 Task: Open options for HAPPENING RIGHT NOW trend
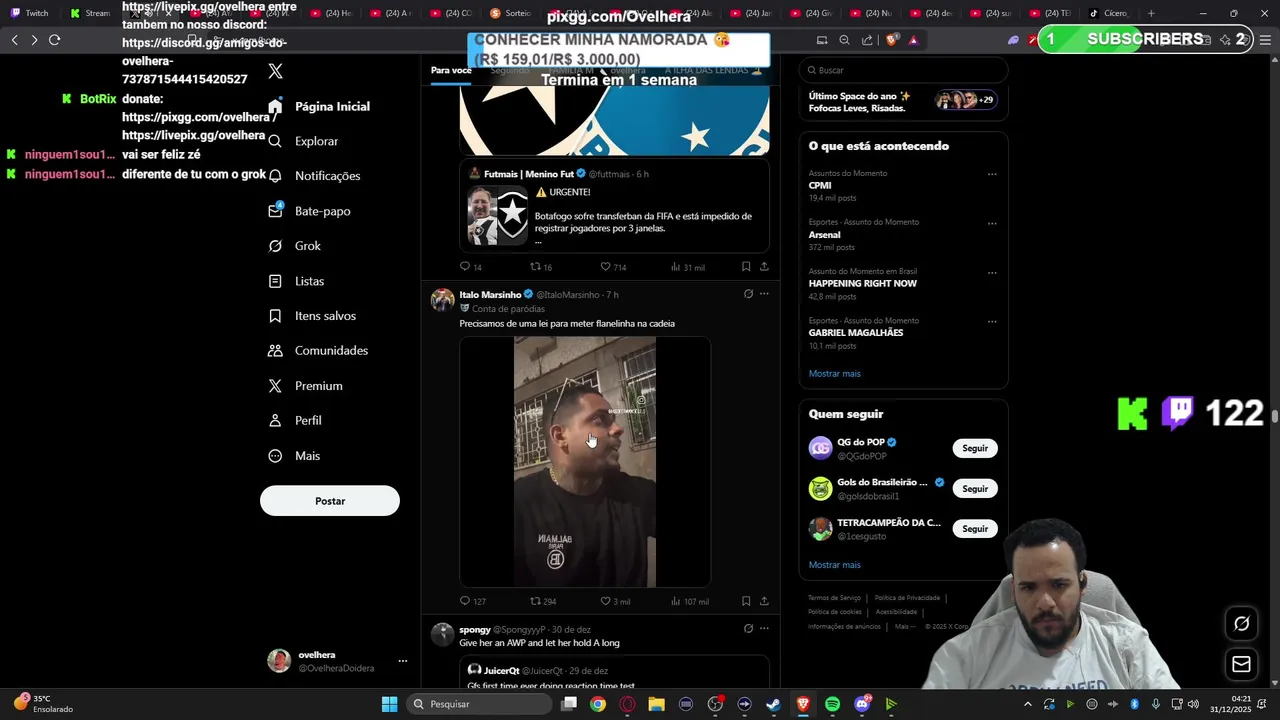[x=992, y=272]
